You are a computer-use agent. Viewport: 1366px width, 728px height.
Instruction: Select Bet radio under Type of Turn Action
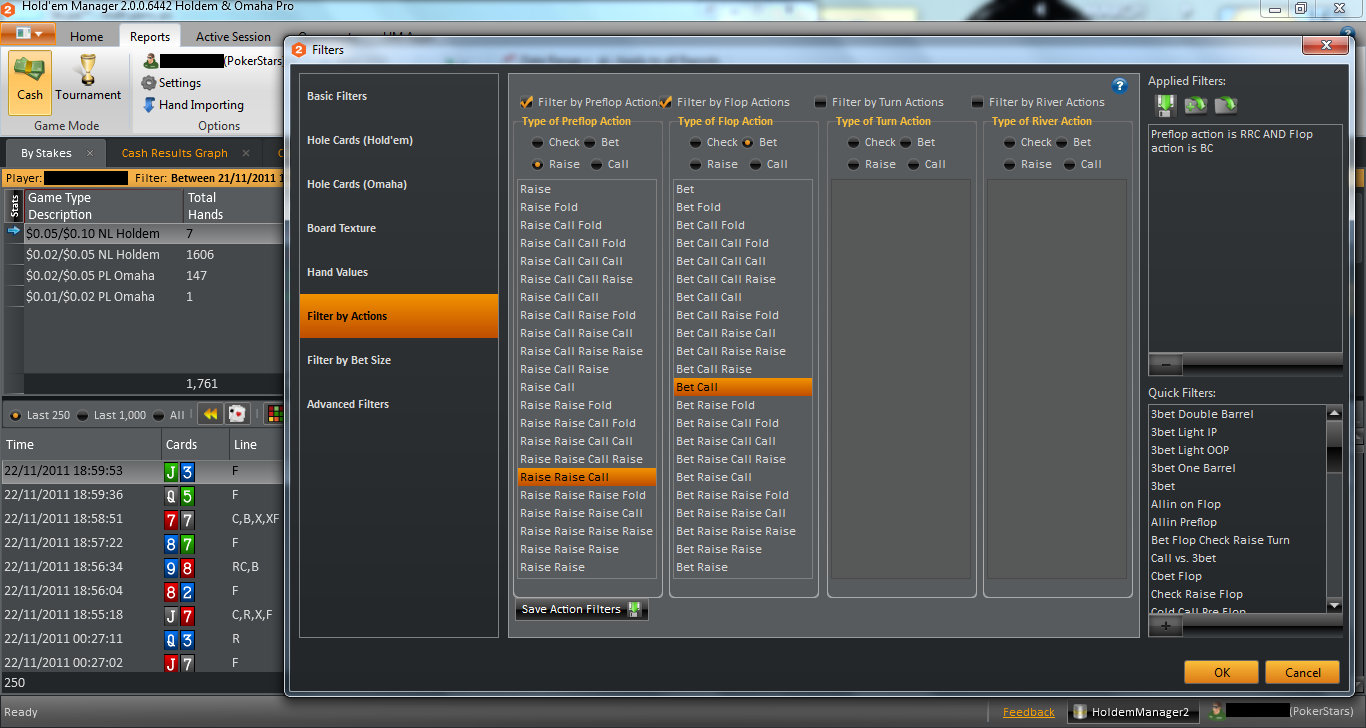click(908, 142)
